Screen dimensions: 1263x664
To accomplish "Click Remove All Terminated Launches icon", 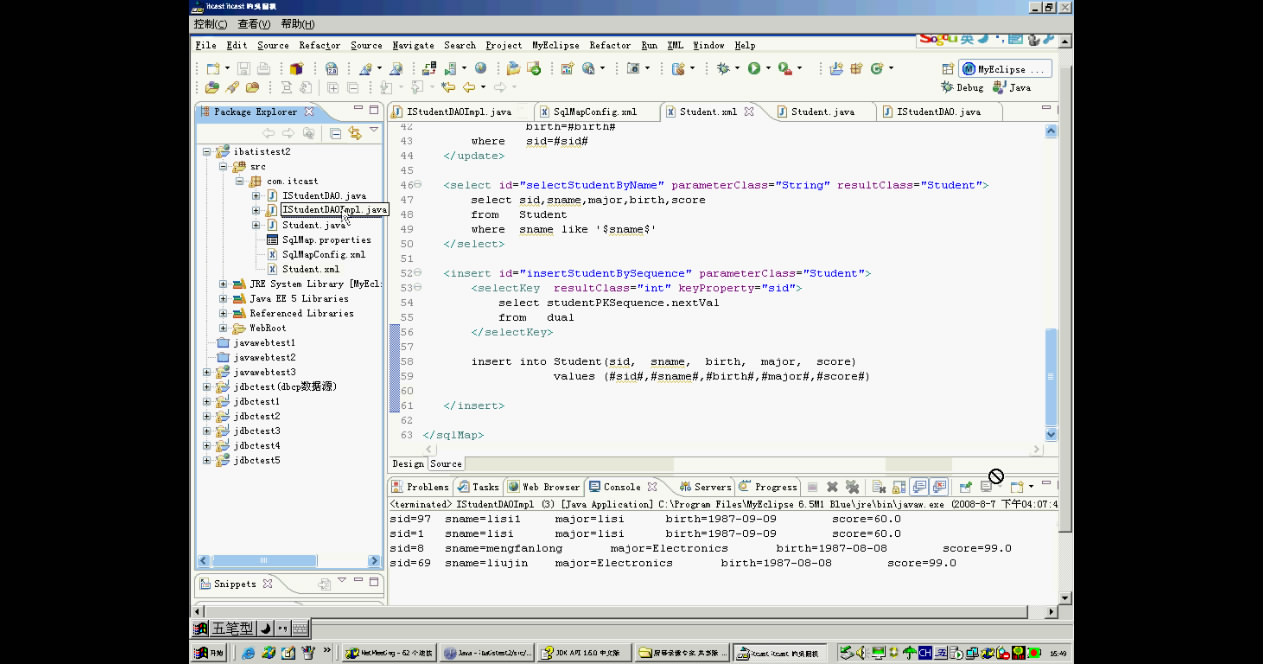I will coord(852,487).
